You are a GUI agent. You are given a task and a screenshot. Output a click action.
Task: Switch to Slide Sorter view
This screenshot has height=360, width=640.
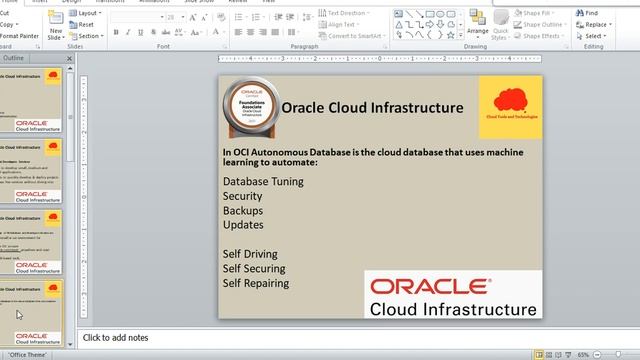tap(549, 355)
